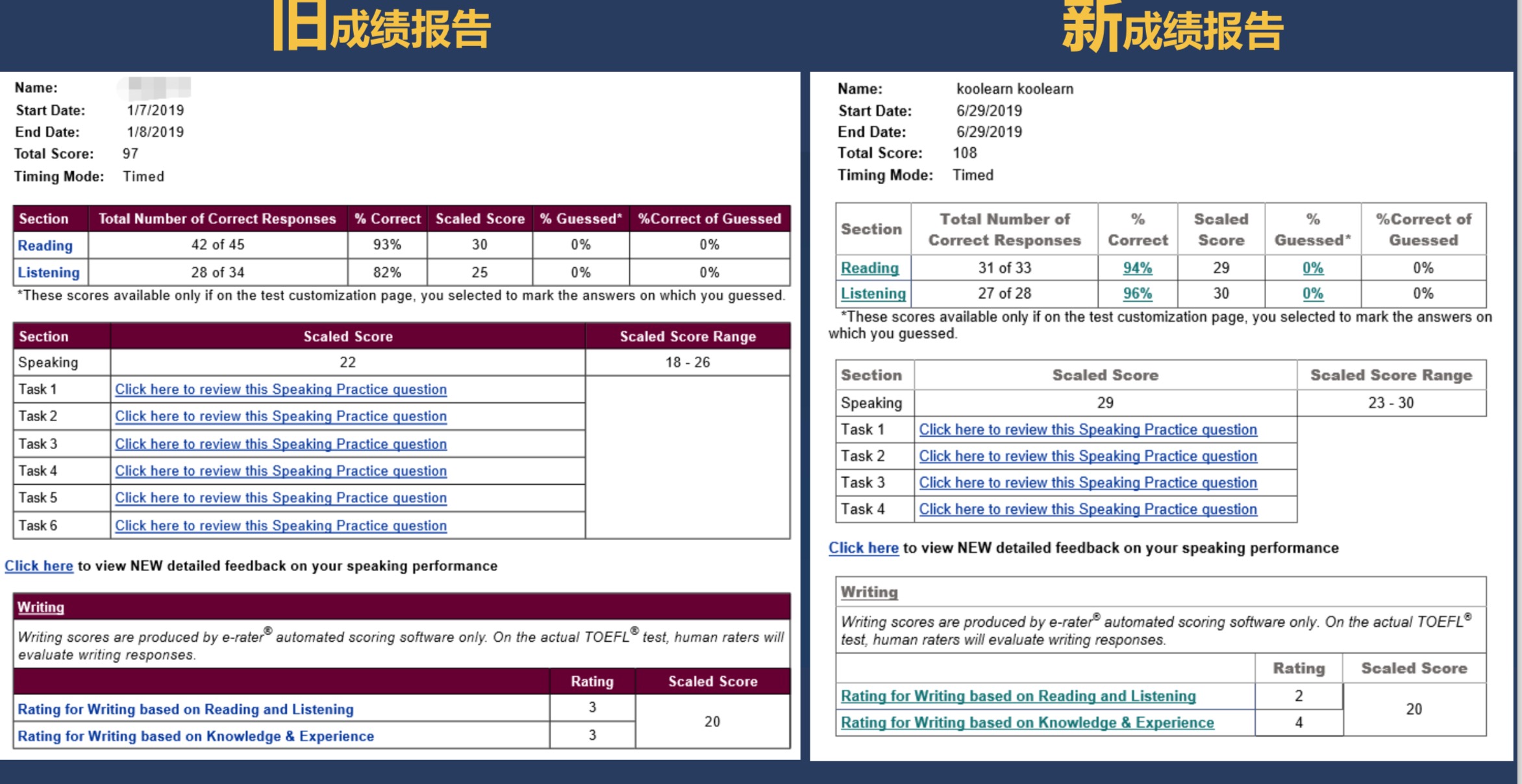The image size is (1522, 784).
Task: Open Listening link in old report
Action: (x=49, y=273)
